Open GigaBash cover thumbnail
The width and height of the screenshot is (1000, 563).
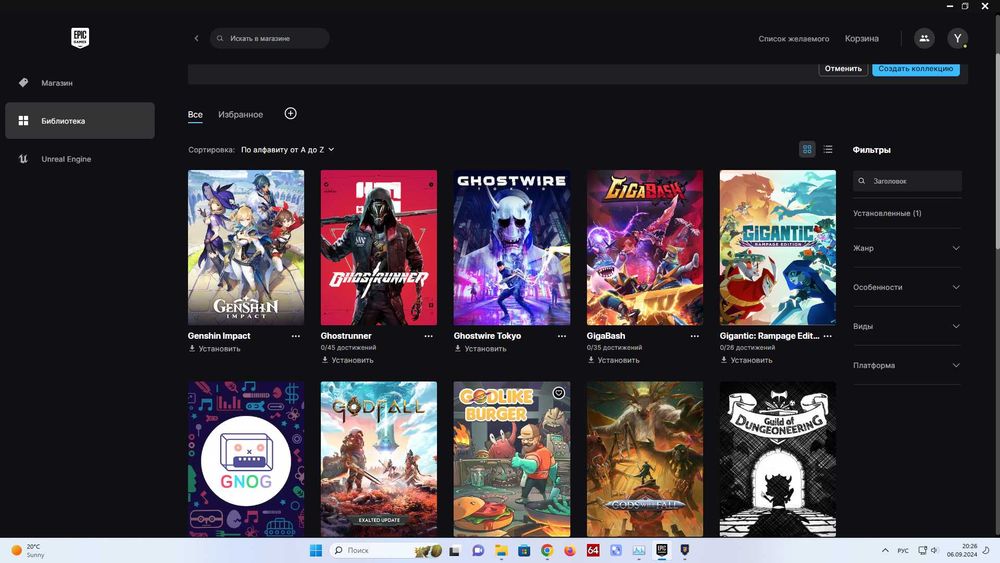click(645, 247)
